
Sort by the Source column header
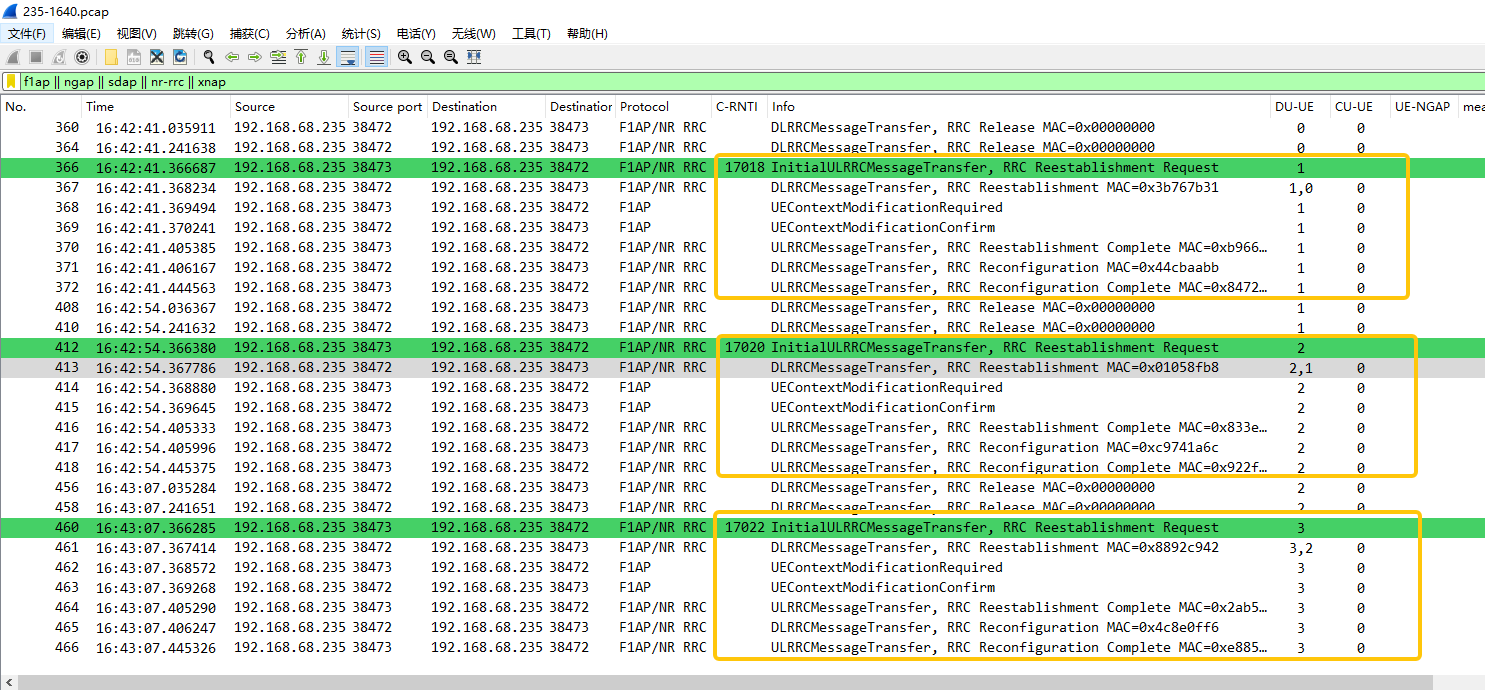(x=289, y=107)
